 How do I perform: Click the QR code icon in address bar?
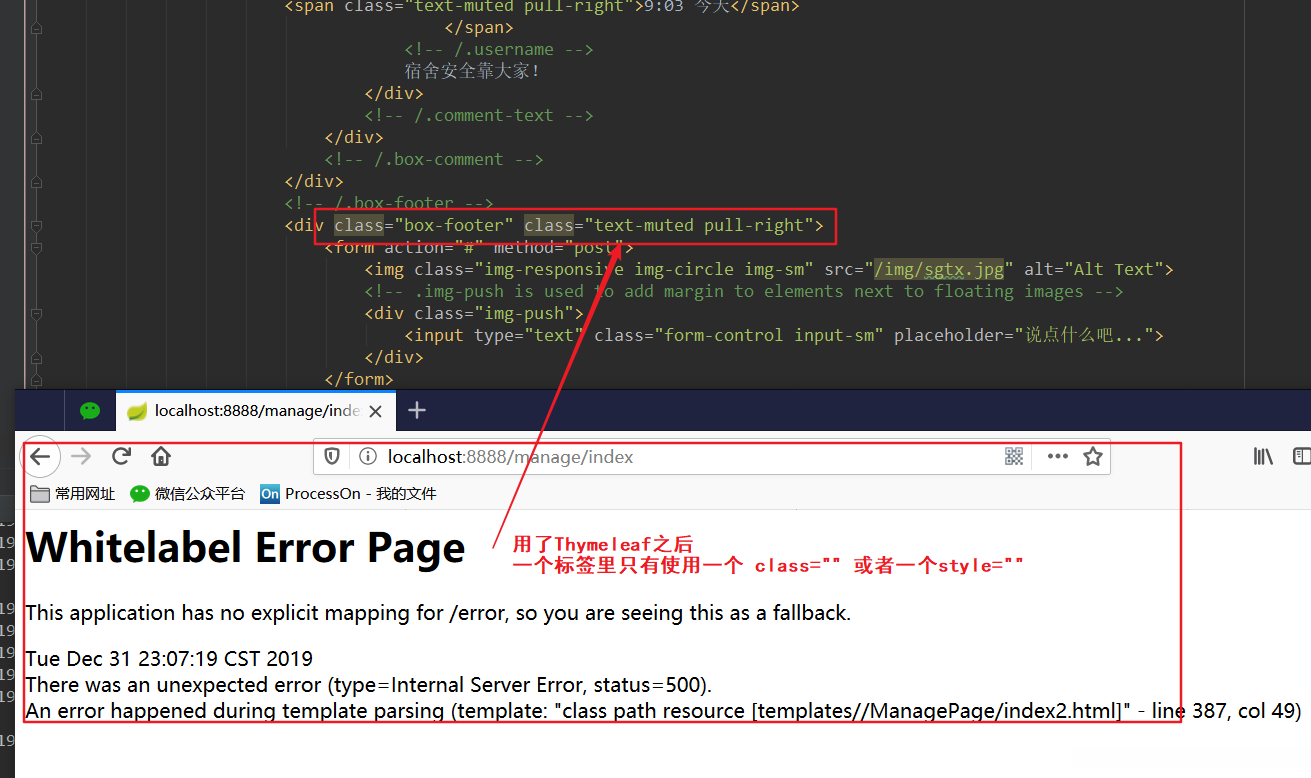point(1014,457)
